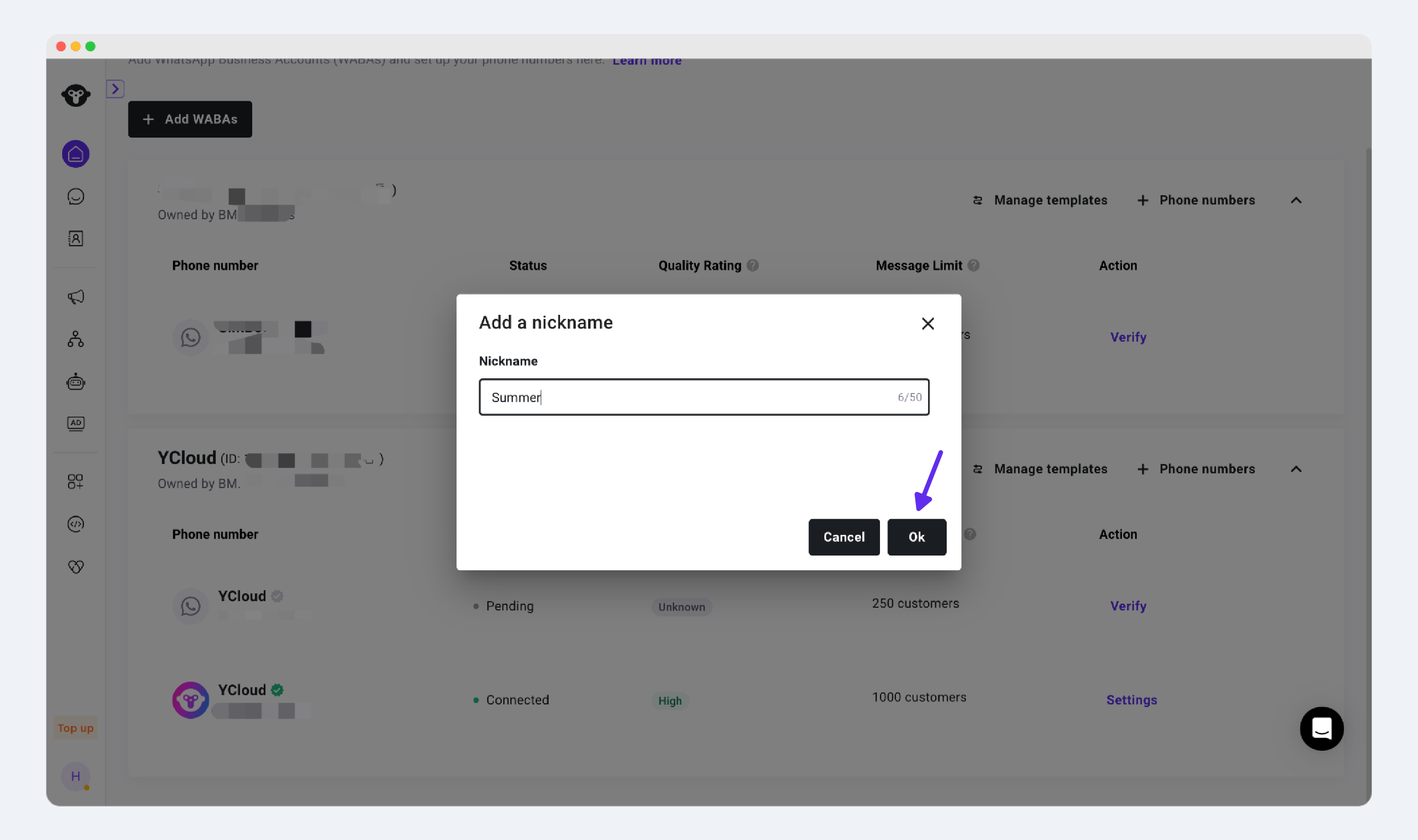
Task: Click the Ok button in nickname dialog
Action: click(x=916, y=537)
